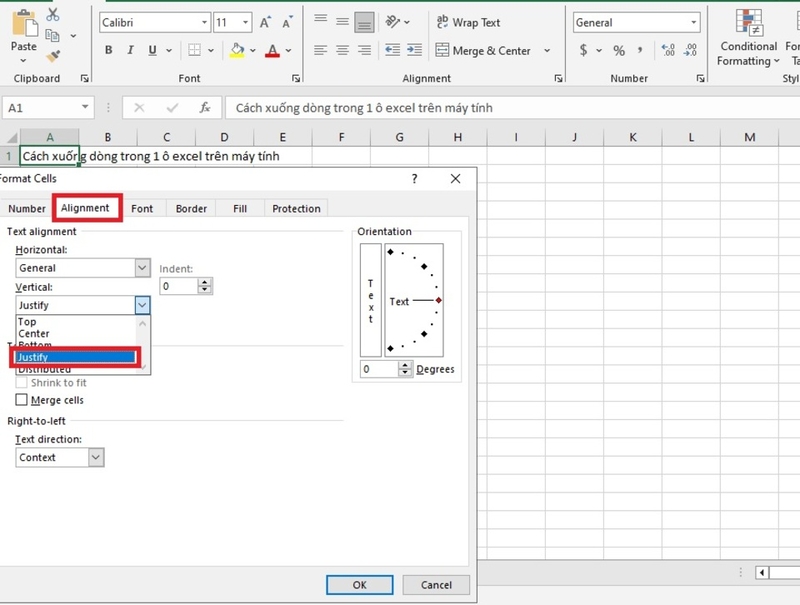Click the Copy icon
This screenshot has height=605, width=800.
(53, 36)
